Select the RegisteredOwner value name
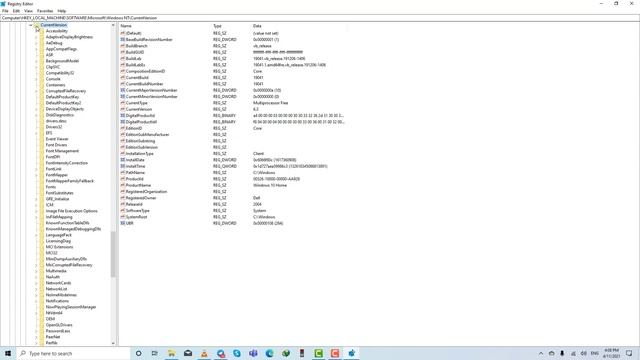 (x=141, y=198)
